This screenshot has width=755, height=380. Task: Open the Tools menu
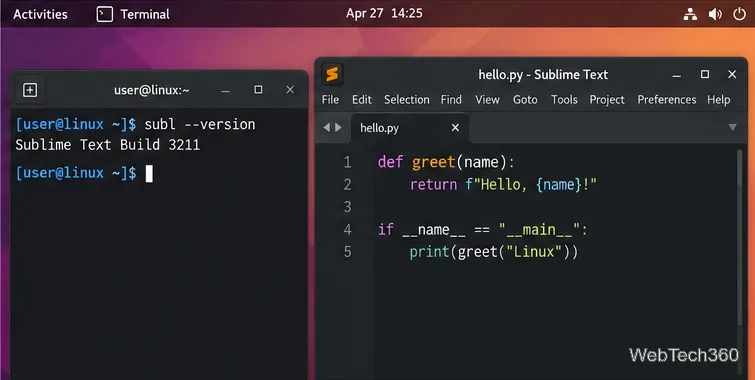564,100
